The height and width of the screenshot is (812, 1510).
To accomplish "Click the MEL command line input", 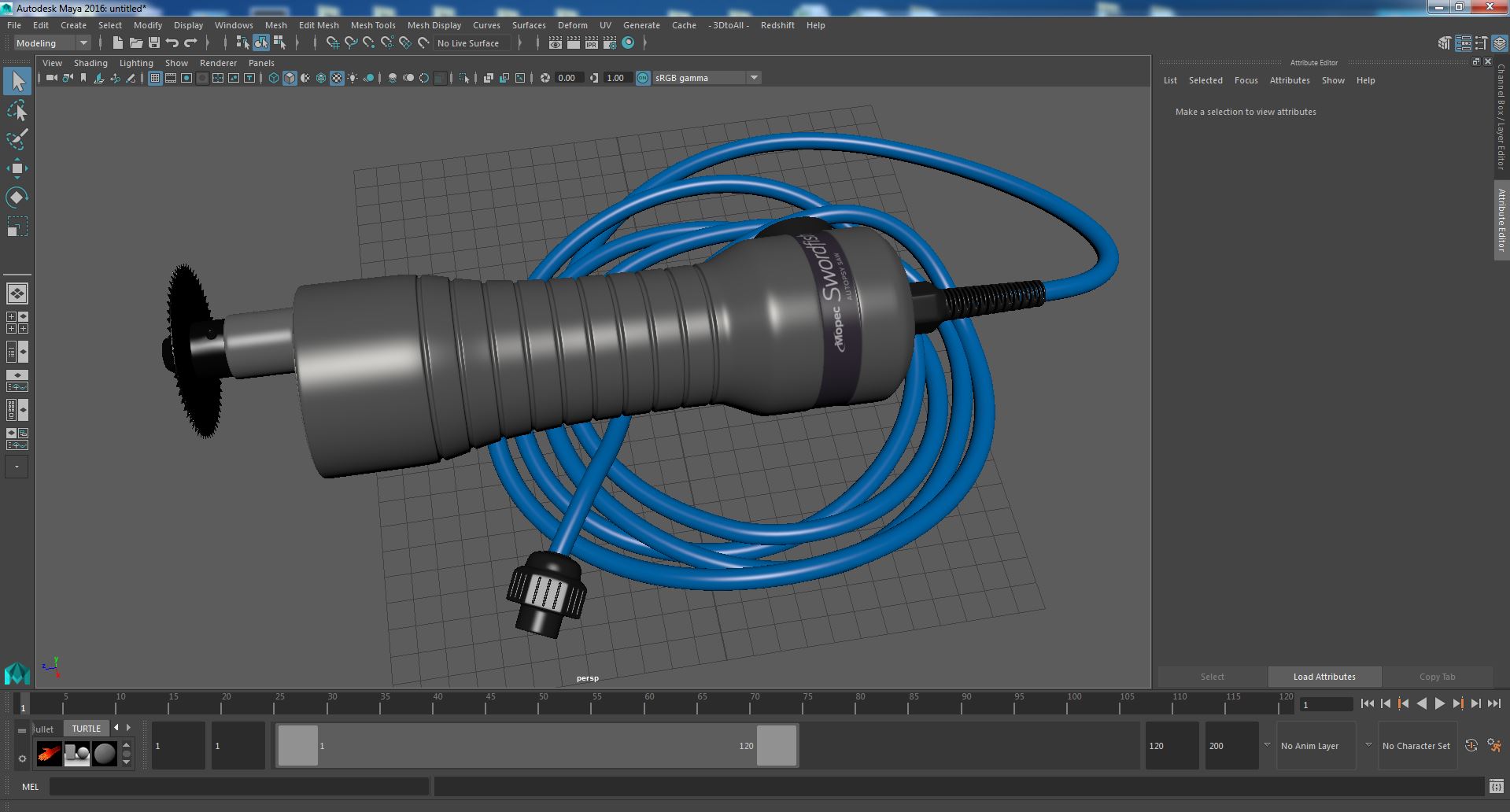I will pos(239,786).
